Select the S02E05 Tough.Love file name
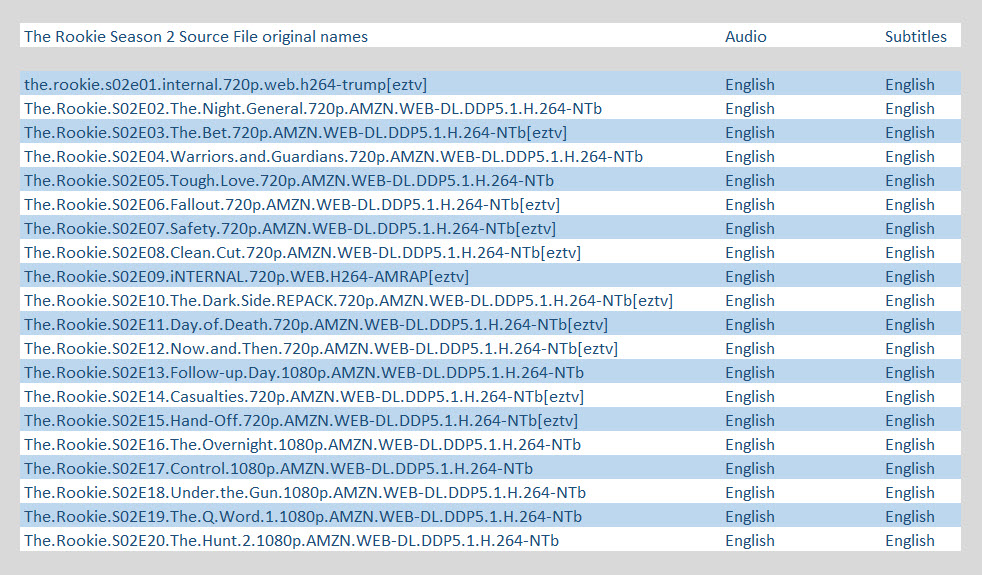 click(289, 180)
